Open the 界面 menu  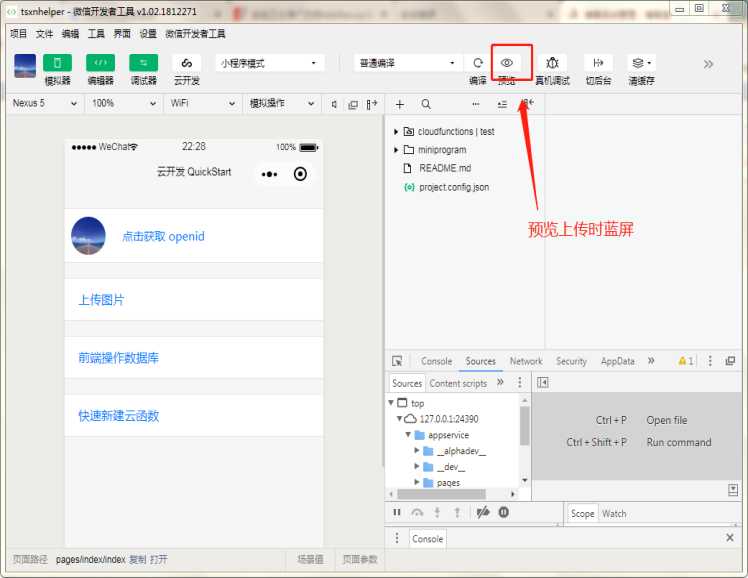click(122, 33)
